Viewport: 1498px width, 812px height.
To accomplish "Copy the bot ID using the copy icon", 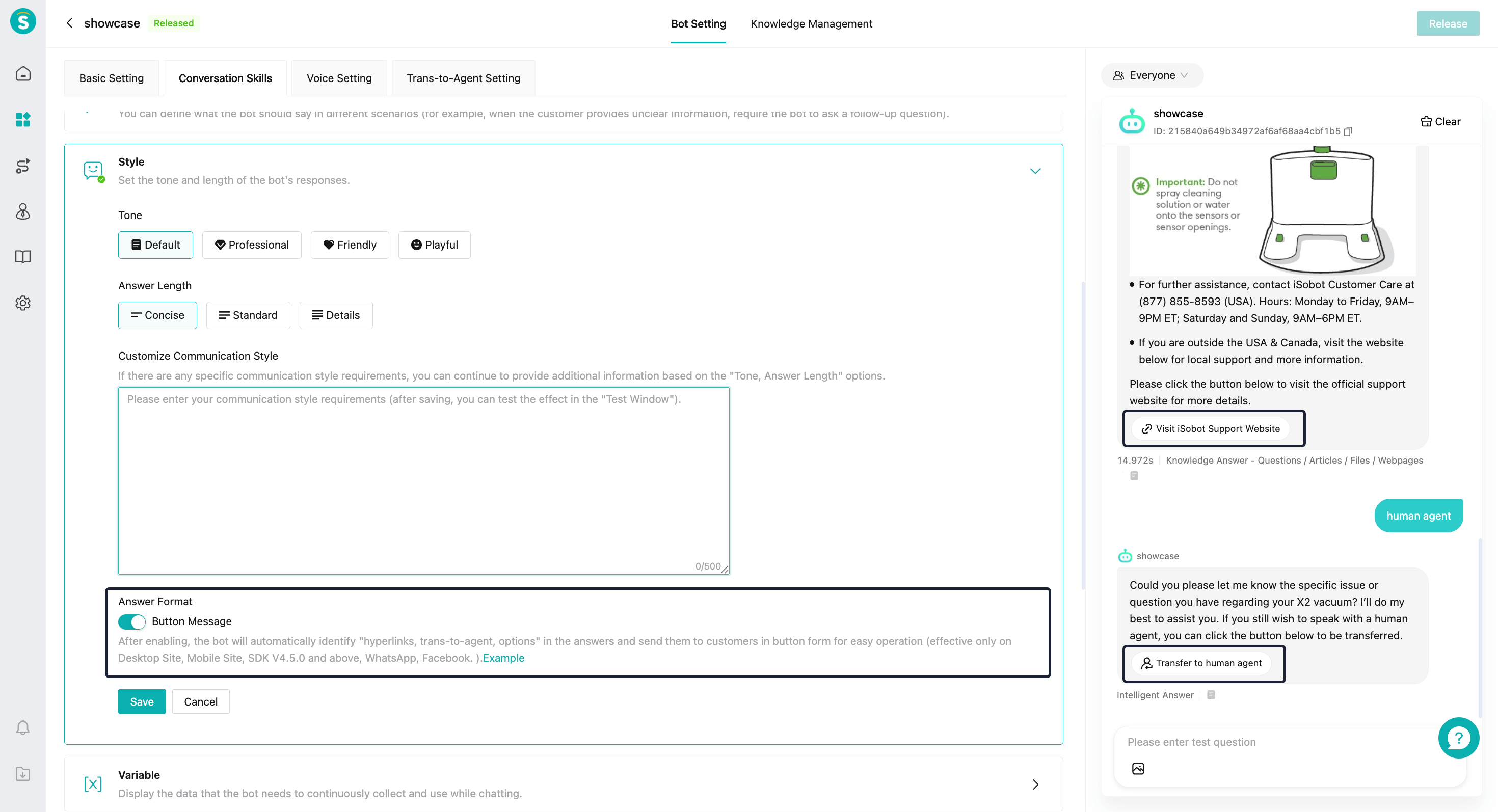I will pyautogui.click(x=1348, y=131).
